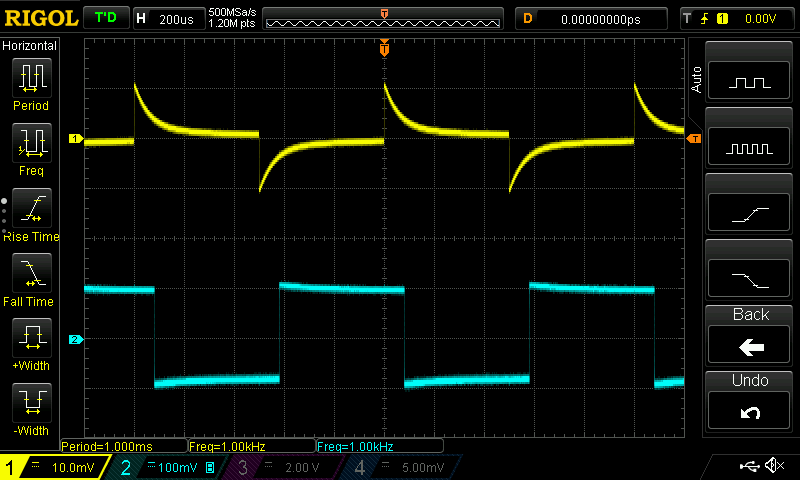Click the muted speaker sound icon
The height and width of the screenshot is (480, 800).
[x=774, y=465]
